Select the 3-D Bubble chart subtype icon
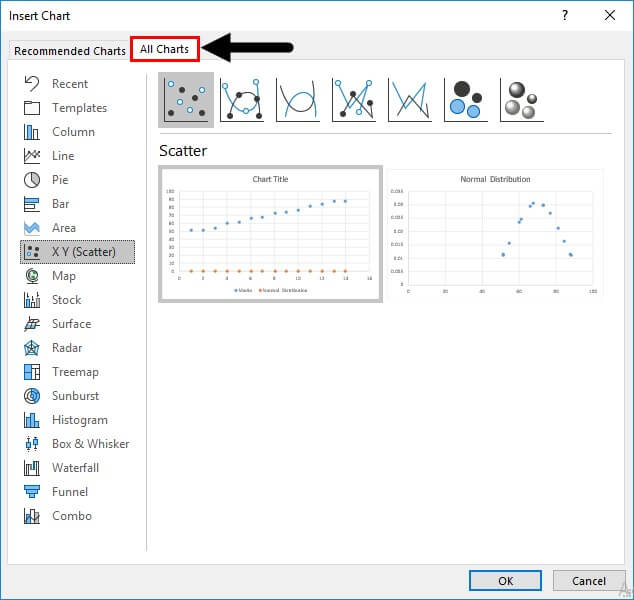Image resolution: width=634 pixels, height=600 pixels. [x=522, y=100]
